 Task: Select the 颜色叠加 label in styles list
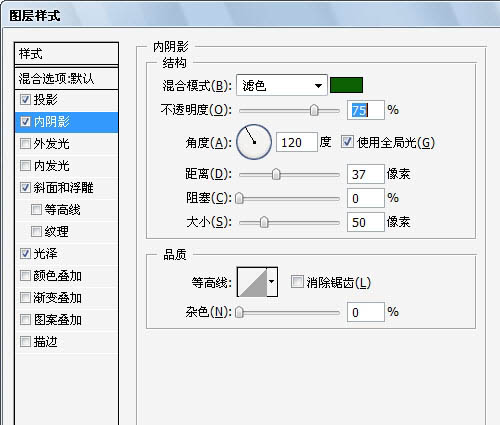(x=57, y=276)
